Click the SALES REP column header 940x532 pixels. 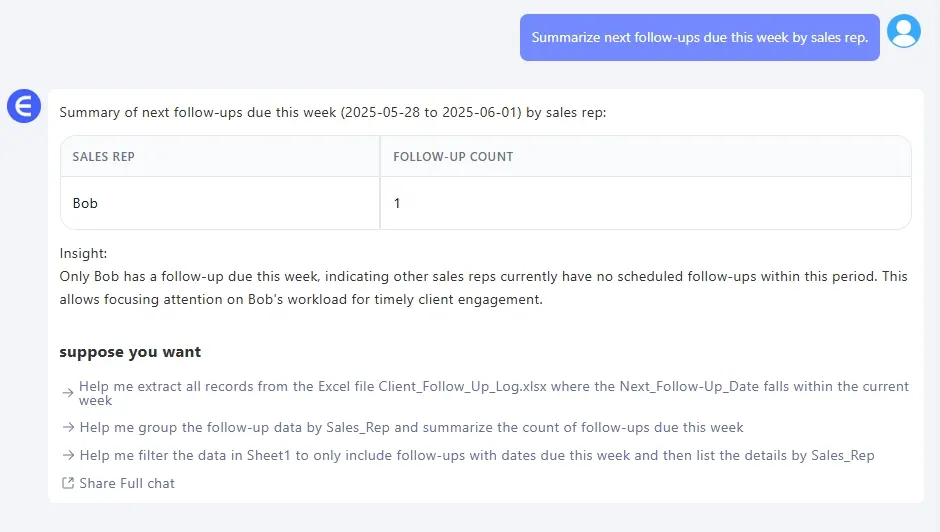coord(104,157)
